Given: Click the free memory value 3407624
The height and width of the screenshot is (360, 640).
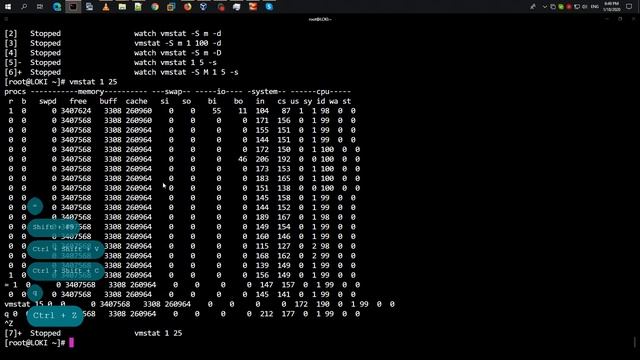Looking at the screenshot, I should (76, 111).
